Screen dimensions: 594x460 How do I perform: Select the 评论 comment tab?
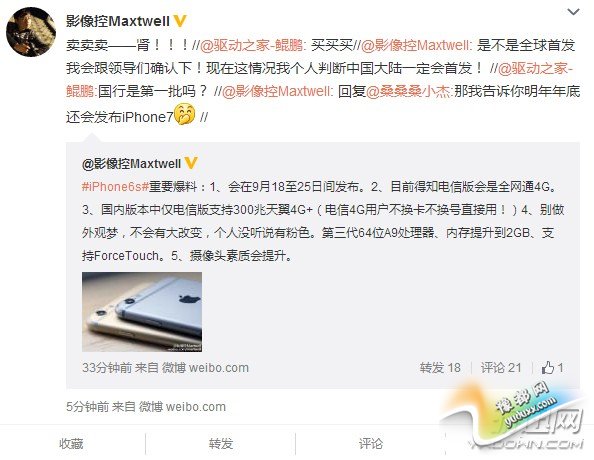[370, 443]
